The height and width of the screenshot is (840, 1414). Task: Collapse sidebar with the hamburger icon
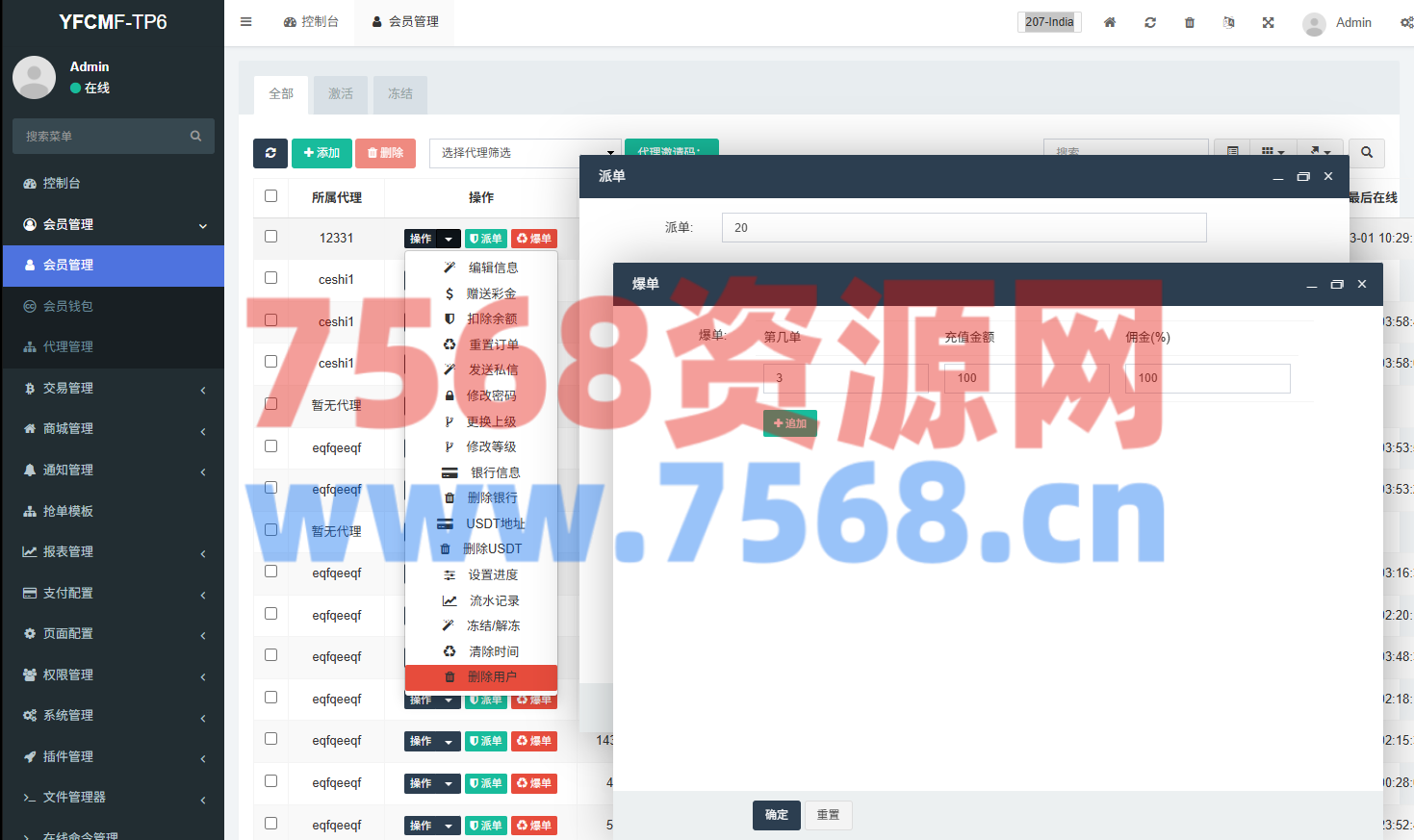click(246, 21)
